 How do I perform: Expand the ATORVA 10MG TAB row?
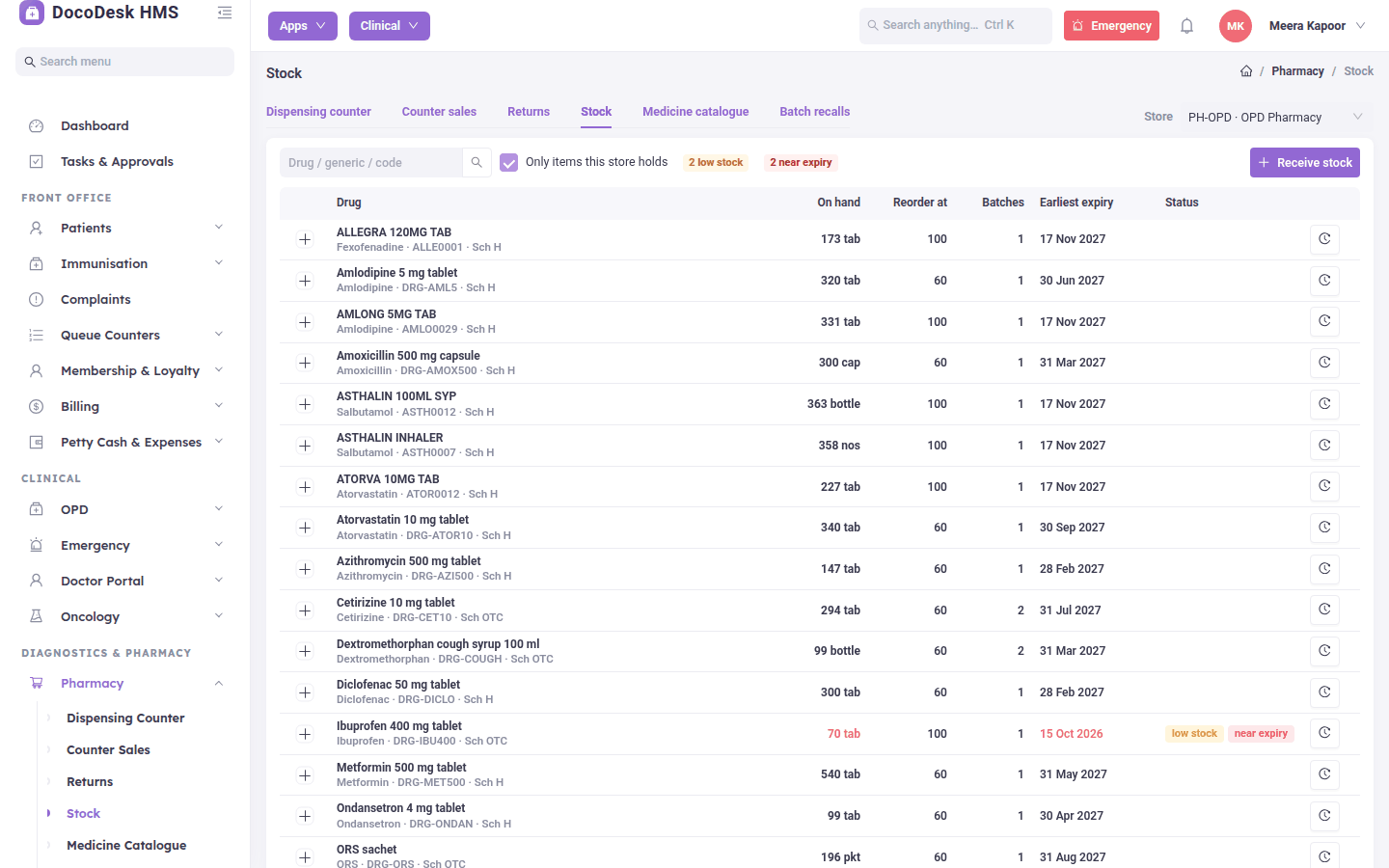305,487
